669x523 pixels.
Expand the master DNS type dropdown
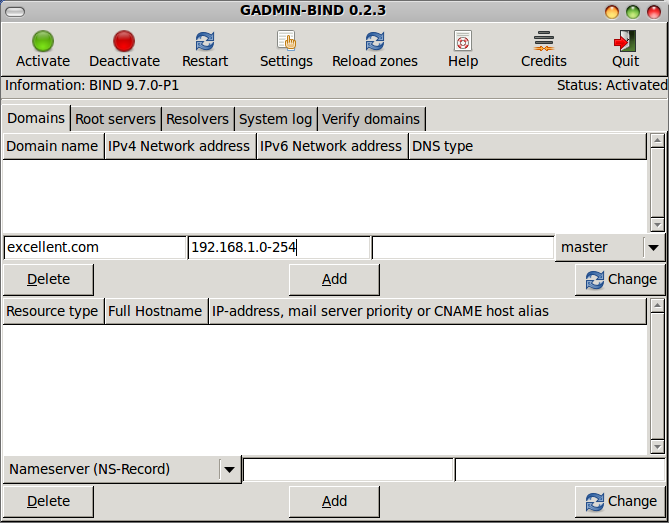tap(653, 247)
